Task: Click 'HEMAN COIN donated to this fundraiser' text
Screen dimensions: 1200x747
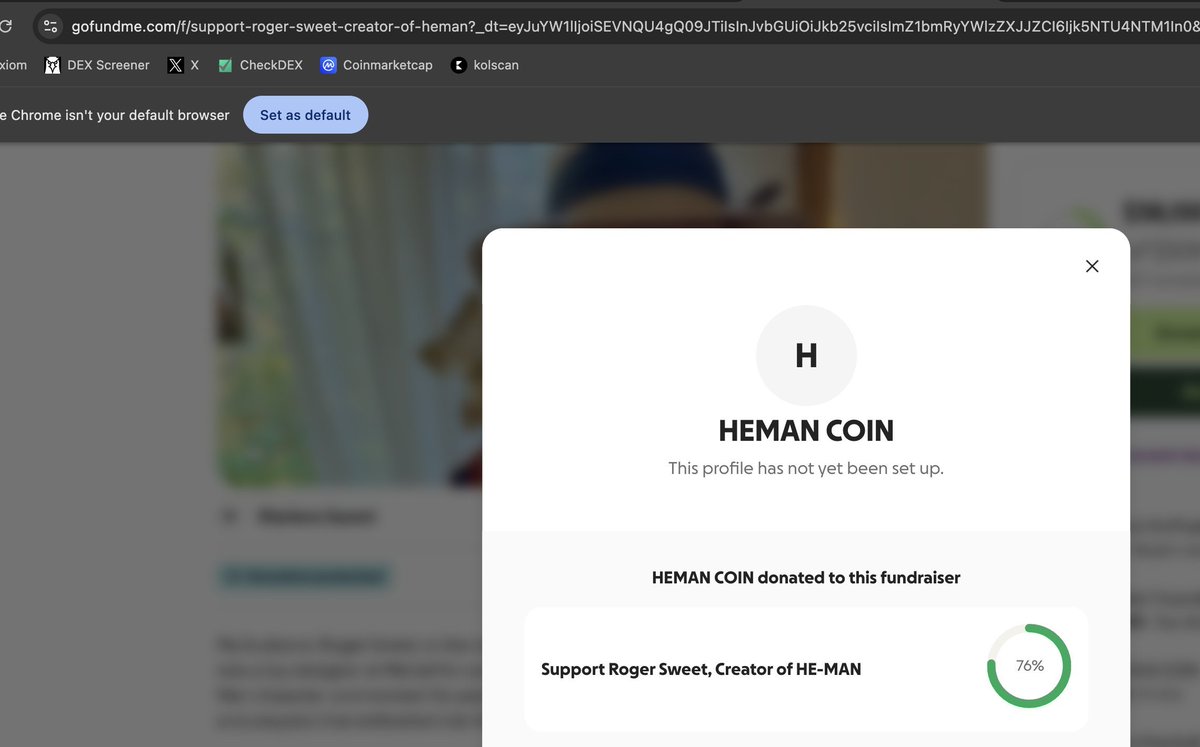Action: coord(806,577)
